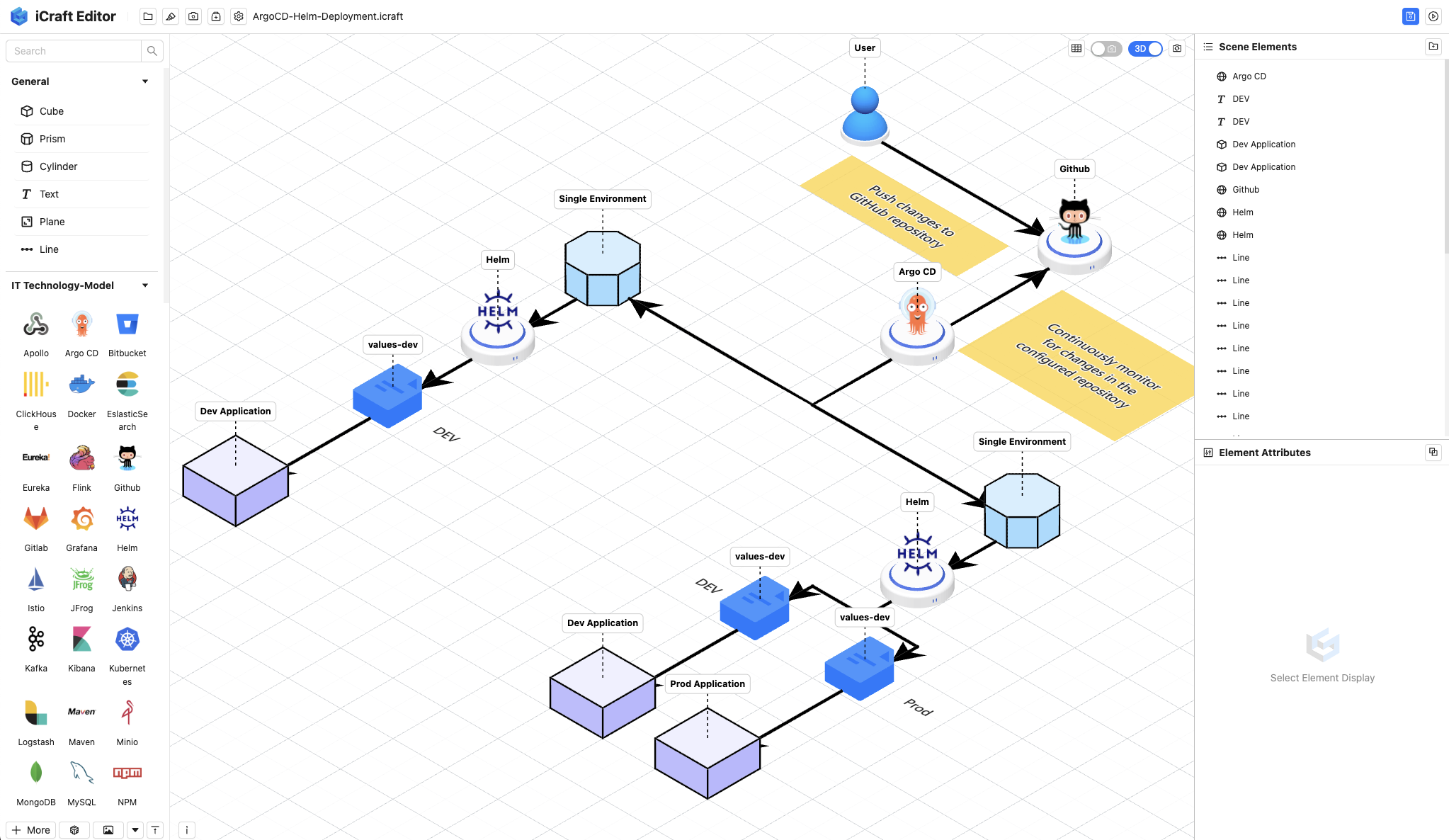1449x840 pixels.
Task: Choose Cube in the General list
Action: [x=81, y=111]
